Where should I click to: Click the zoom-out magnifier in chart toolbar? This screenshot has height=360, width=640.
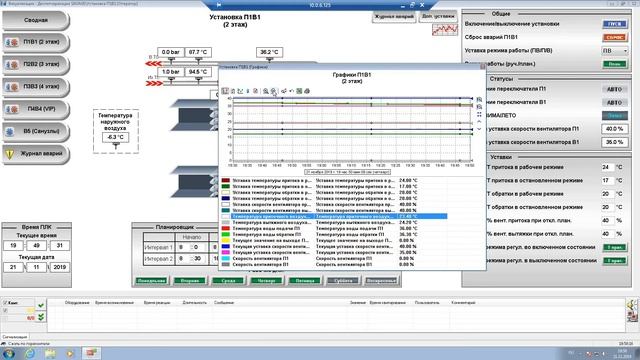[273, 91]
